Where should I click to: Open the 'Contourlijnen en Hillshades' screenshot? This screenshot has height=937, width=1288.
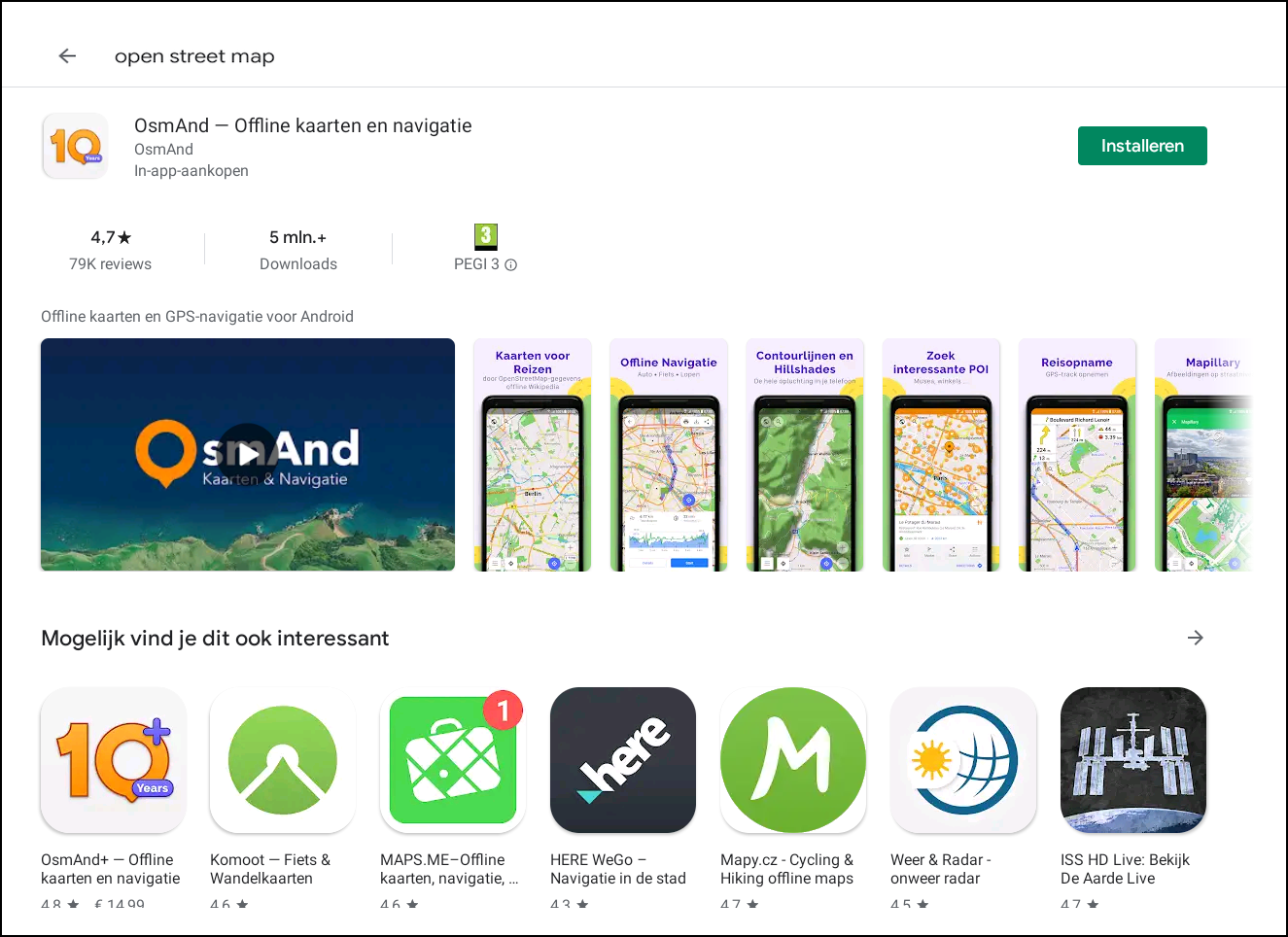[x=805, y=455]
